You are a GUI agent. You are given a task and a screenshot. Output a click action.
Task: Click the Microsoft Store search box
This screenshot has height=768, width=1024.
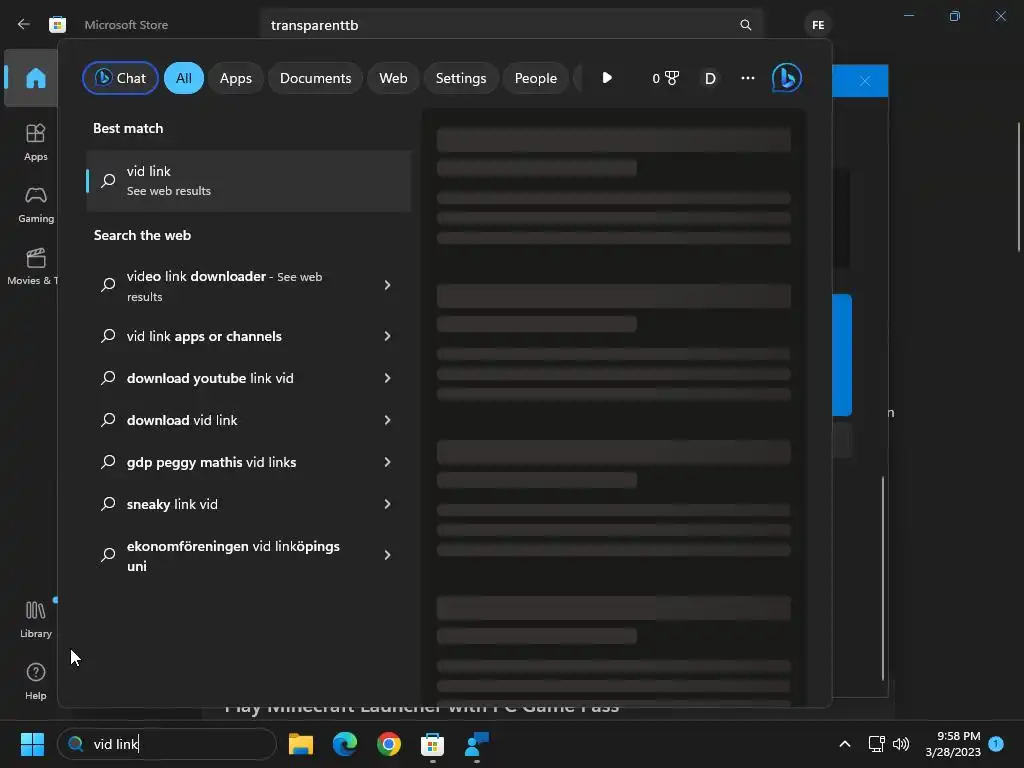pyautogui.click(x=511, y=25)
